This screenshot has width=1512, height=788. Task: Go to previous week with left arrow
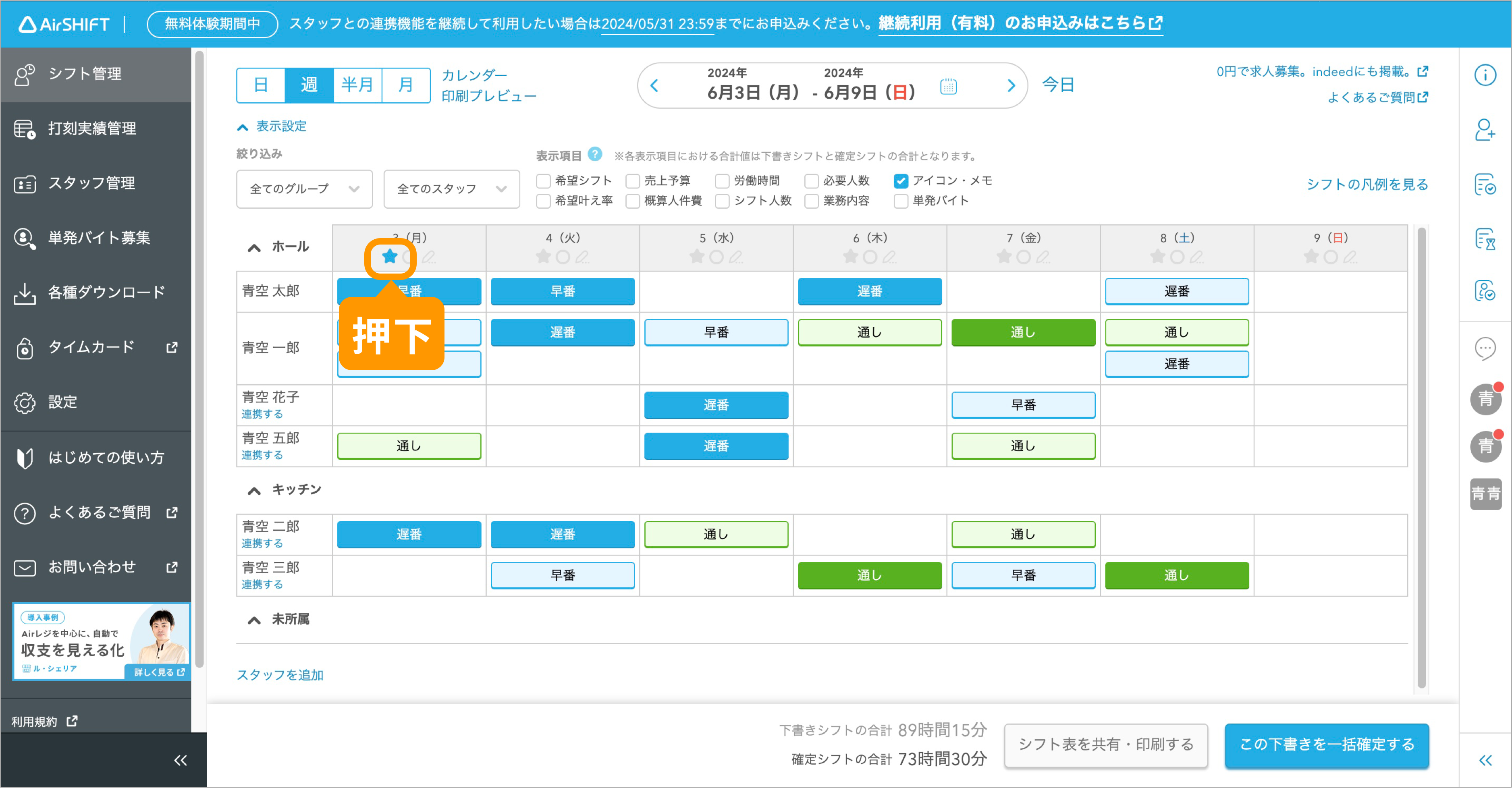point(654,86)
